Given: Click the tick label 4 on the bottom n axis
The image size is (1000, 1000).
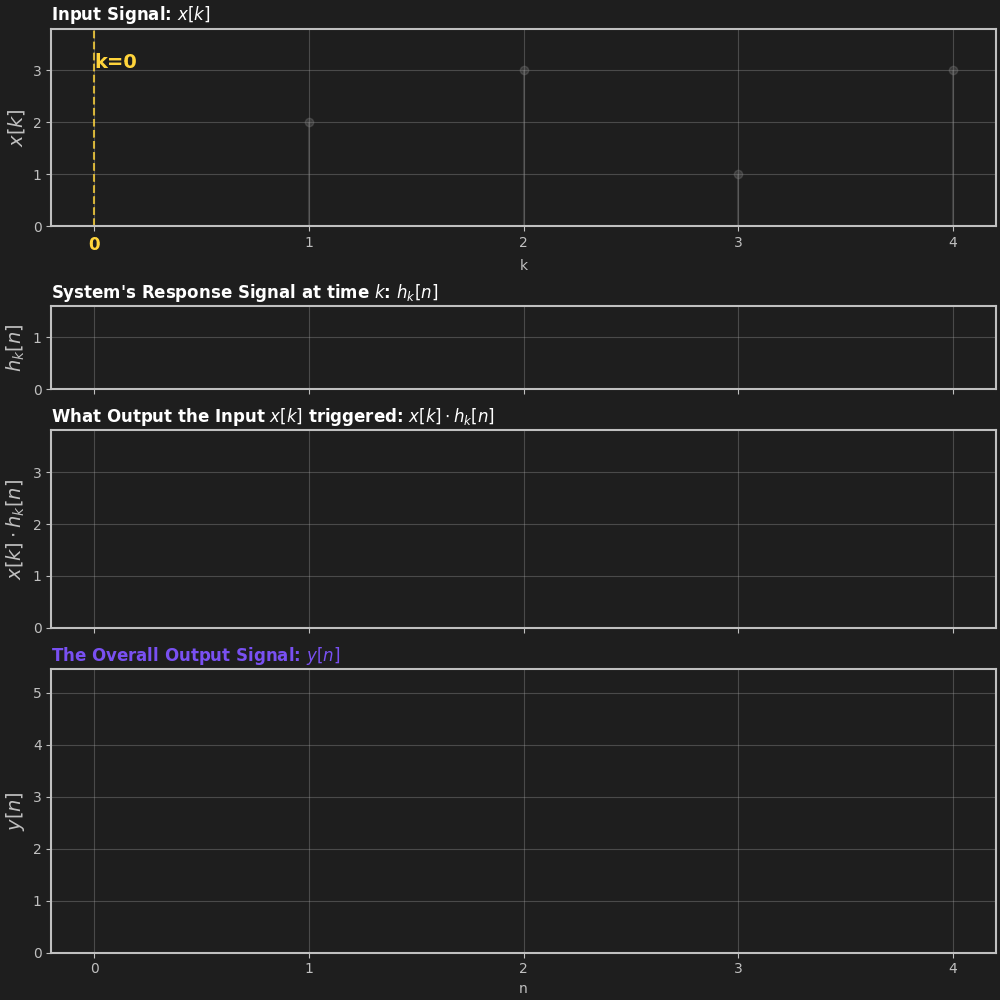Looking at the screenshot, I should coord(953,968).
